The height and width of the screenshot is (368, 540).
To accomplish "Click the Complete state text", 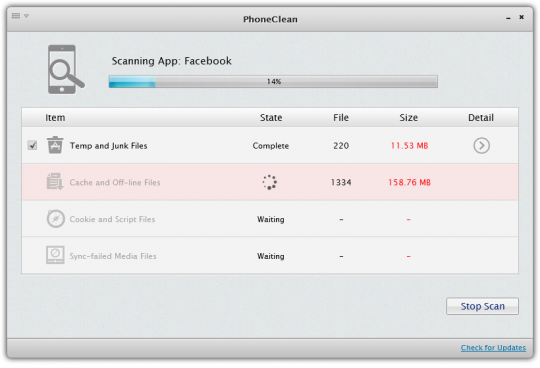I will 271,146.
